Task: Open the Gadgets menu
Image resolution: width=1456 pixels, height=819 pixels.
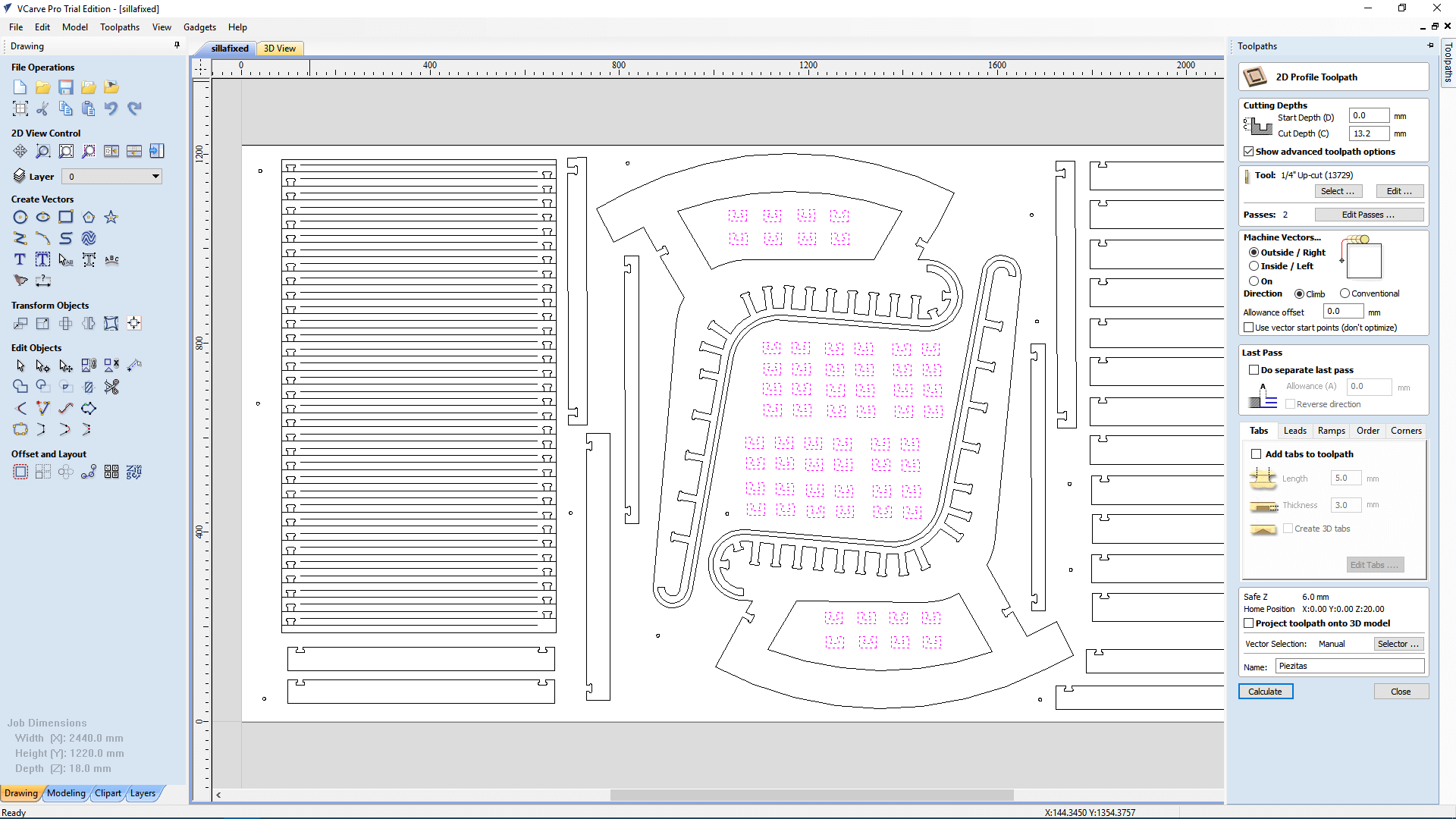Action: pyautogui.click(x=199, y=27)
